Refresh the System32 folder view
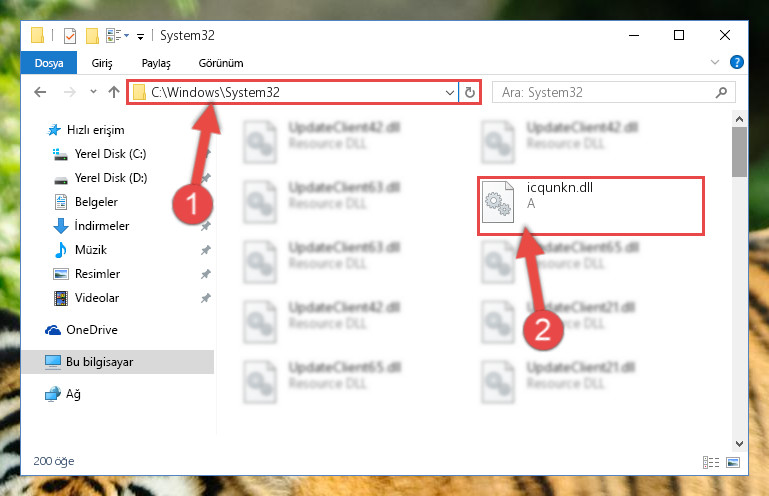This screenshot has height=496, width=769. (x=469, y=92)
